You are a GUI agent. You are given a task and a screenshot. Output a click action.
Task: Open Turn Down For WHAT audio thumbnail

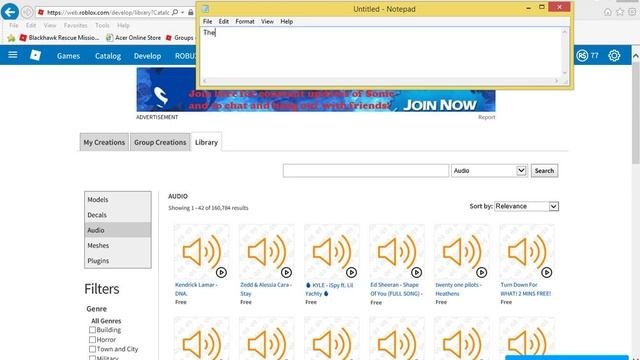pos(527,252)
